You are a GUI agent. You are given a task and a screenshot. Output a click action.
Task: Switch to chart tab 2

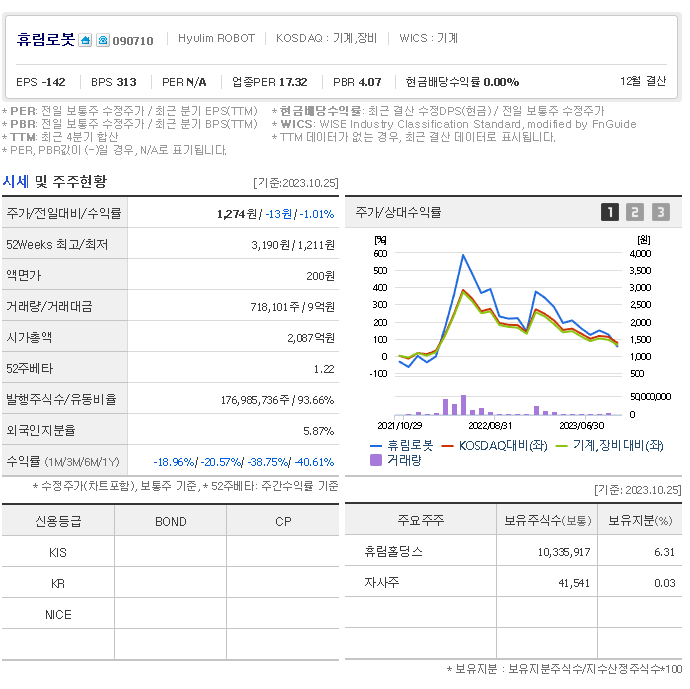point(635,213)
